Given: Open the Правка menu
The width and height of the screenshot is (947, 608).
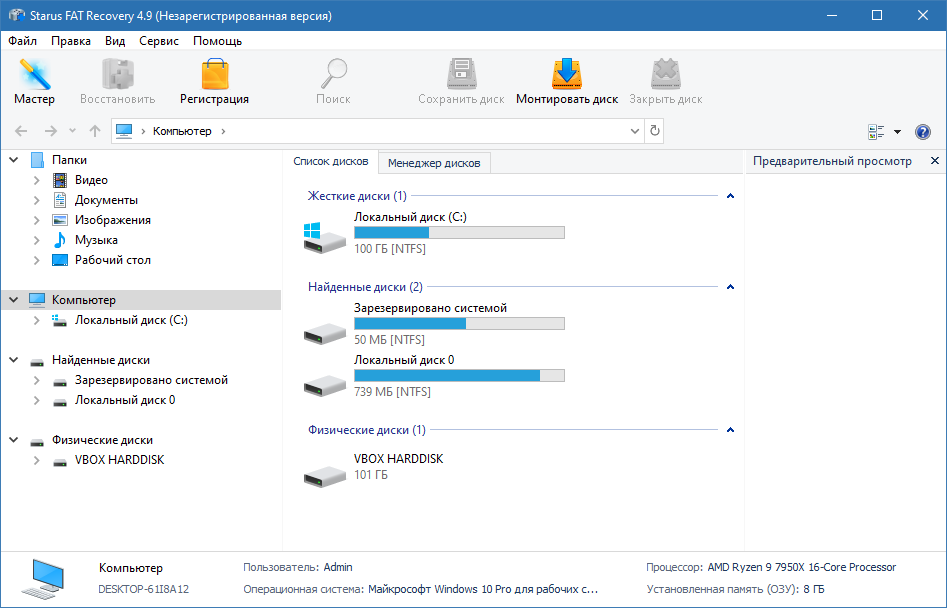Looking at the screenshot, I should coord(71,41).
